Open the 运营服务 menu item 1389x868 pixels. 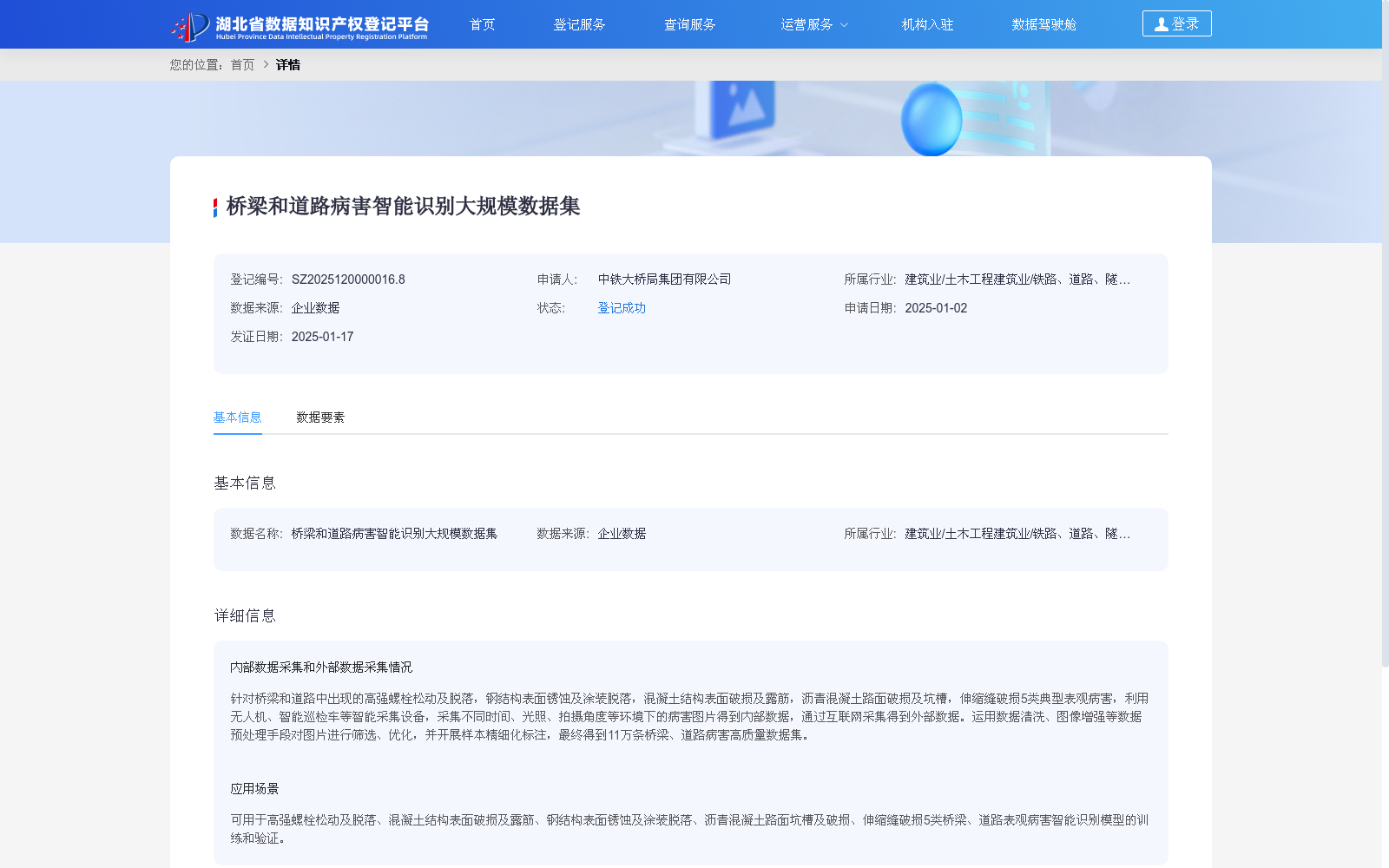[806, 24]
